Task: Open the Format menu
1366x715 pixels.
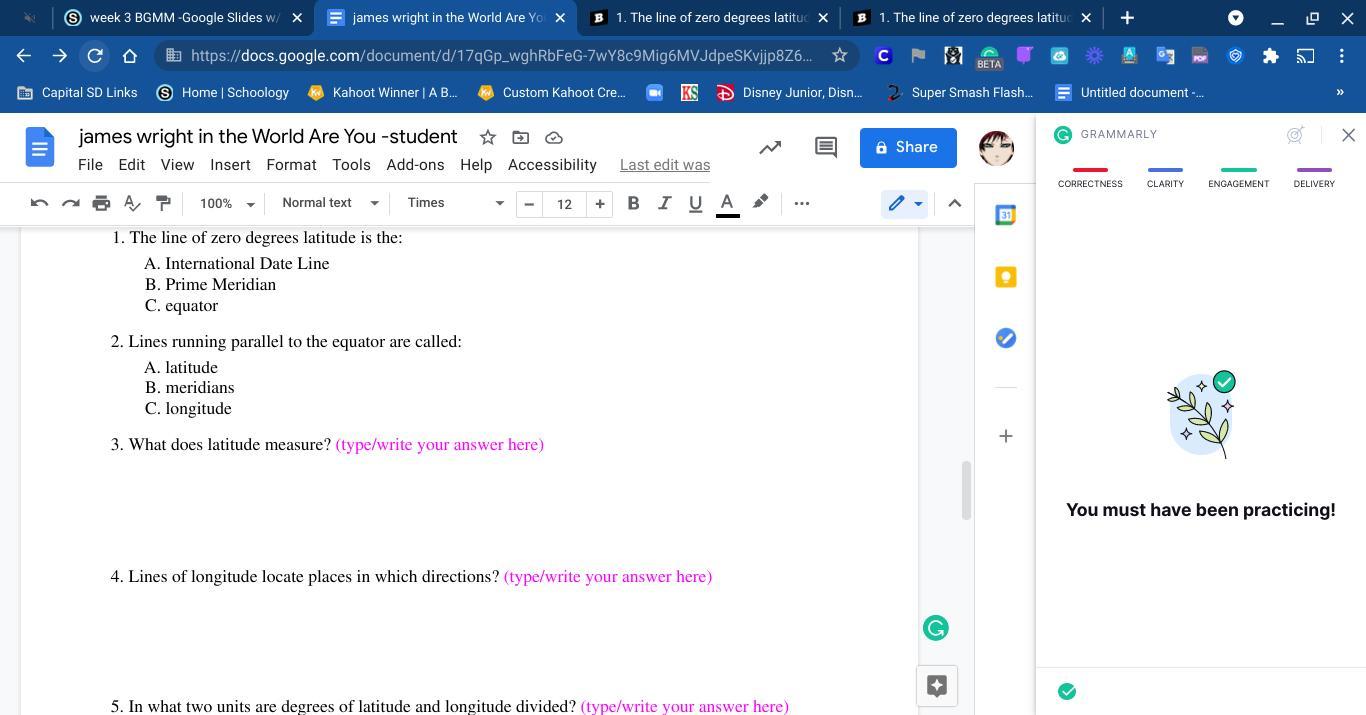Action: (291, 165)
